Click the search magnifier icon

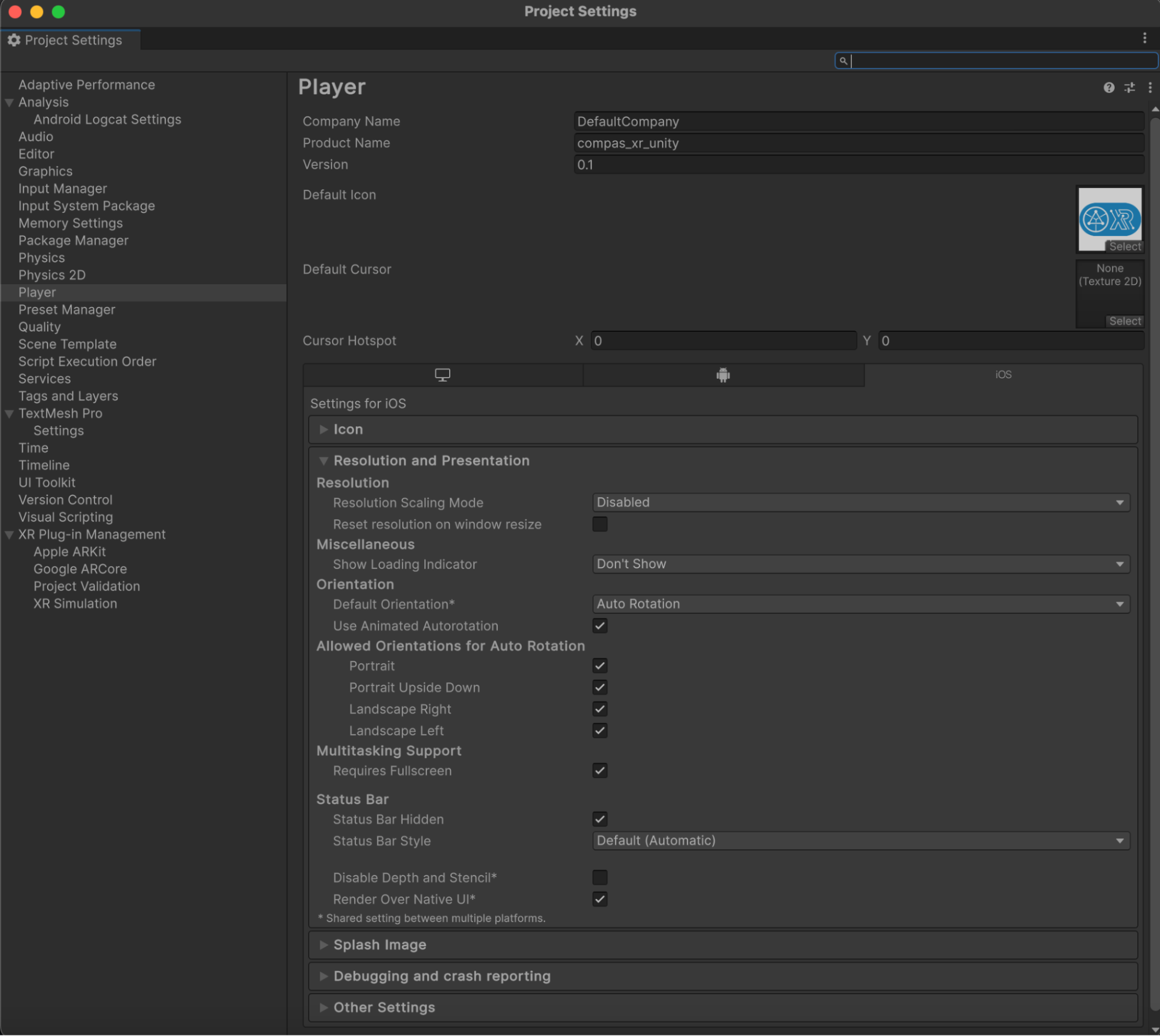[x=843, y=60]
